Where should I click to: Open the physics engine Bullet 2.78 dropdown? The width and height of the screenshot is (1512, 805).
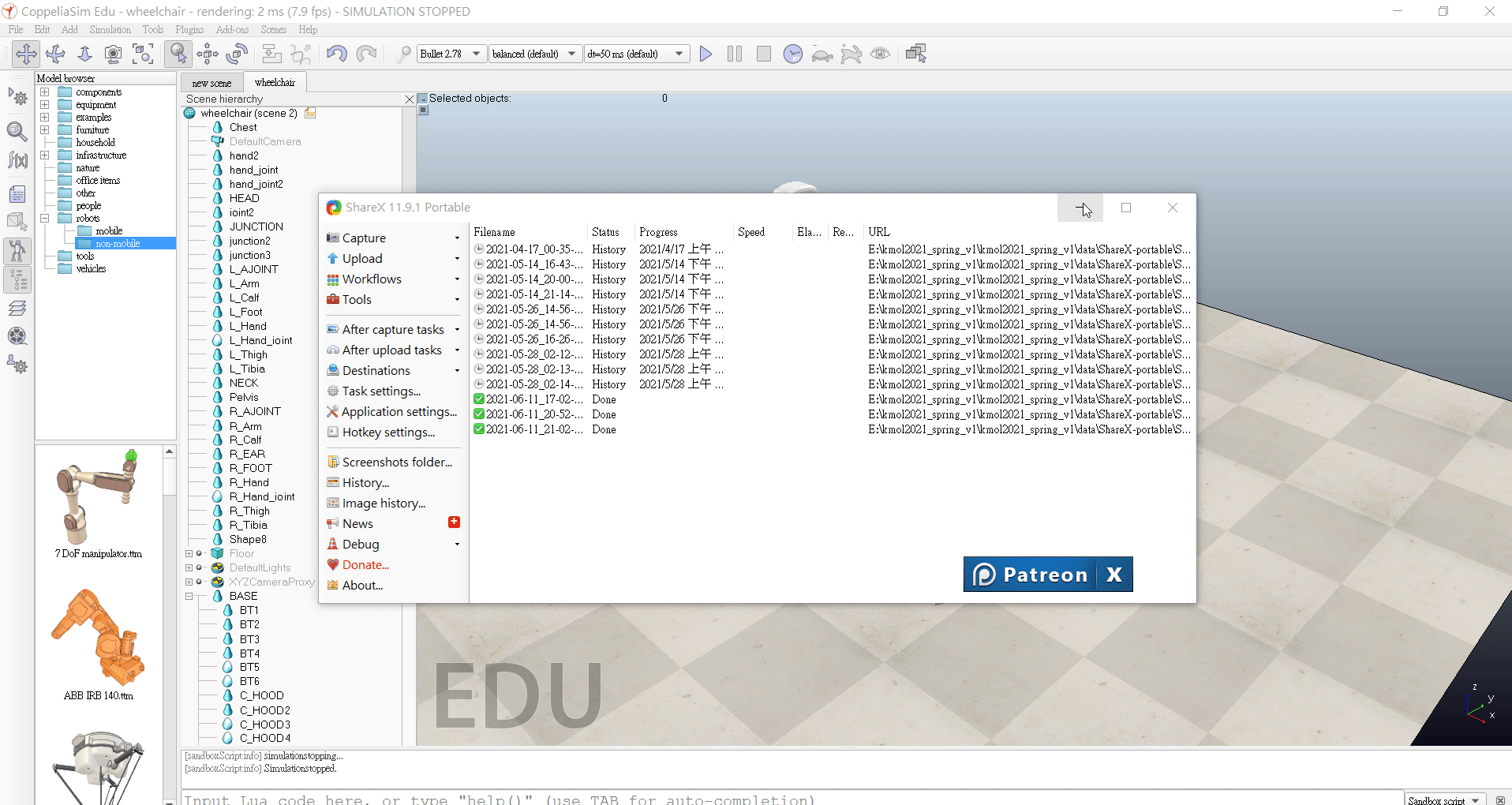(451, 54)
